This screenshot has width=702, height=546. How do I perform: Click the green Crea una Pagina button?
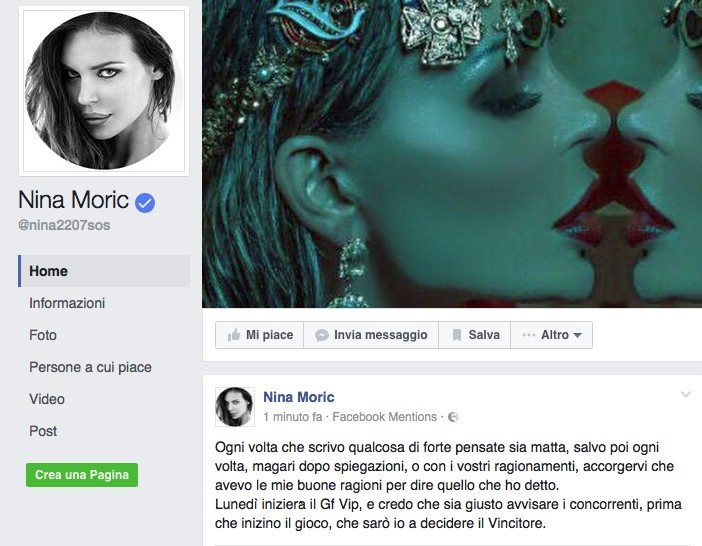(82, 475)
